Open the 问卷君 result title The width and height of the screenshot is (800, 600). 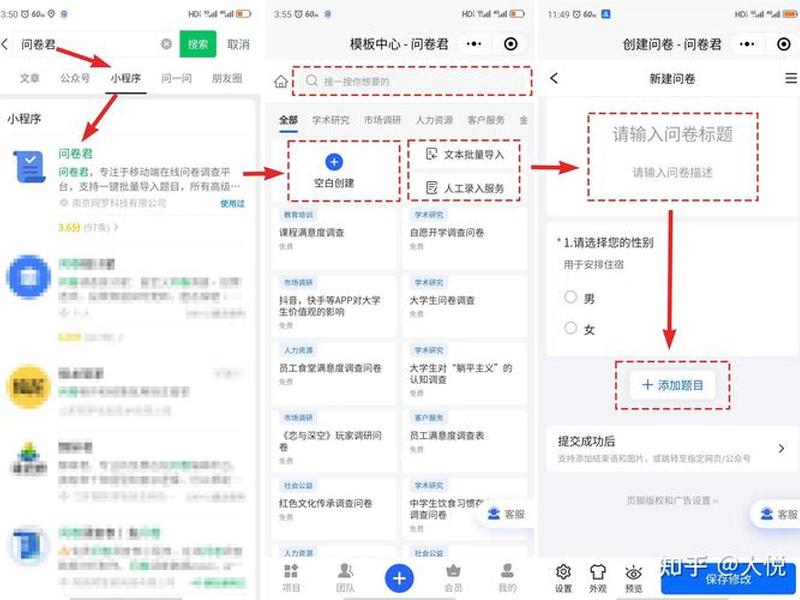click(75, 153)
